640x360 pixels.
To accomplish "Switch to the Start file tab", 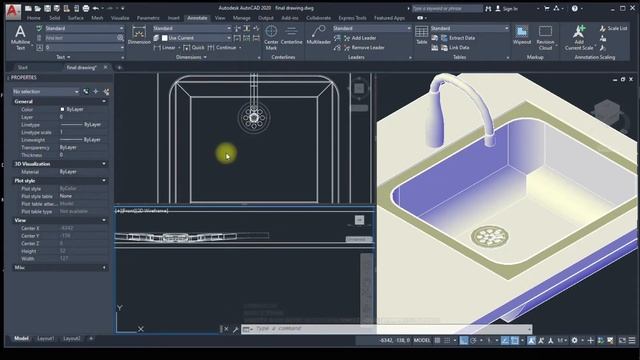I will coord(23,67).
